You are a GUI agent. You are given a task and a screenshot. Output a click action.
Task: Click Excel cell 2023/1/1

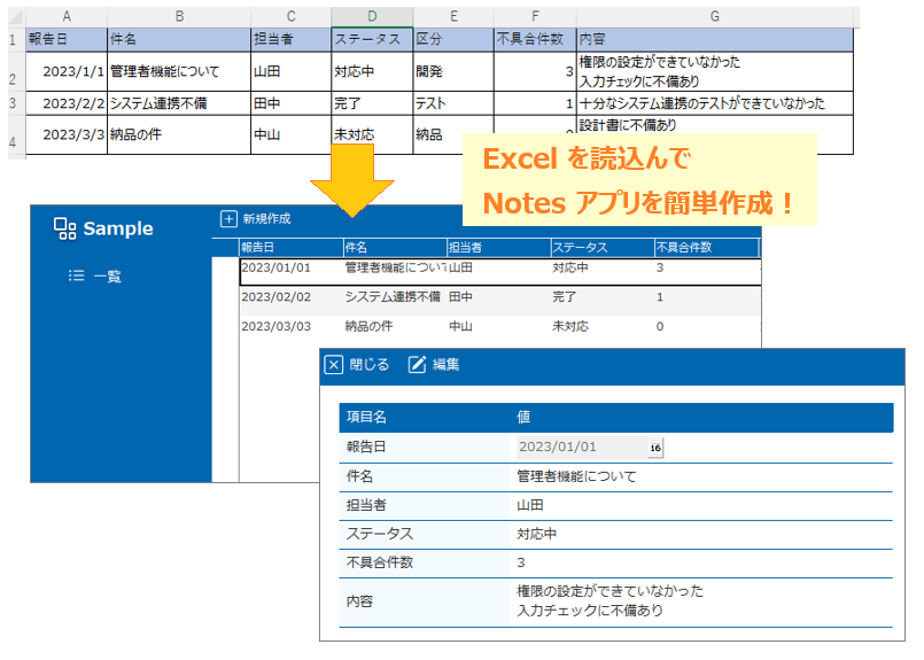[67, 71]
